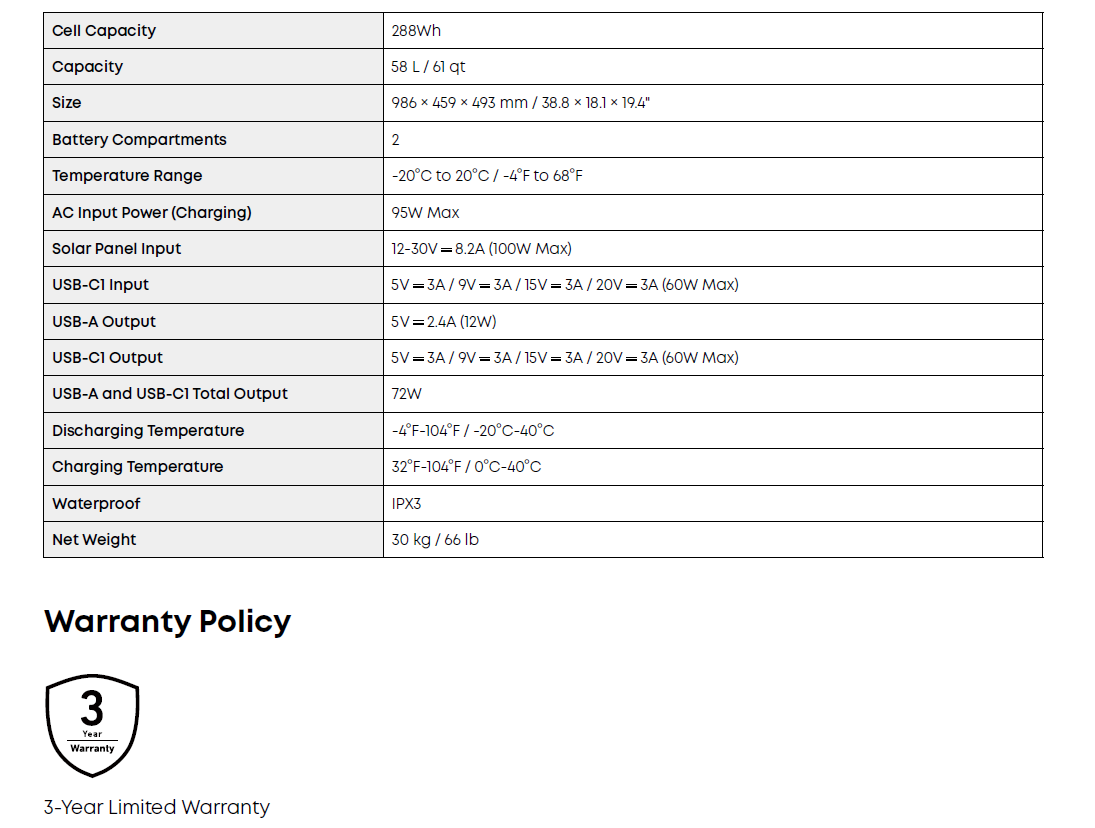1095x828 pixels.
Task: Select the Size dimensions value
Action: [520, 103]
